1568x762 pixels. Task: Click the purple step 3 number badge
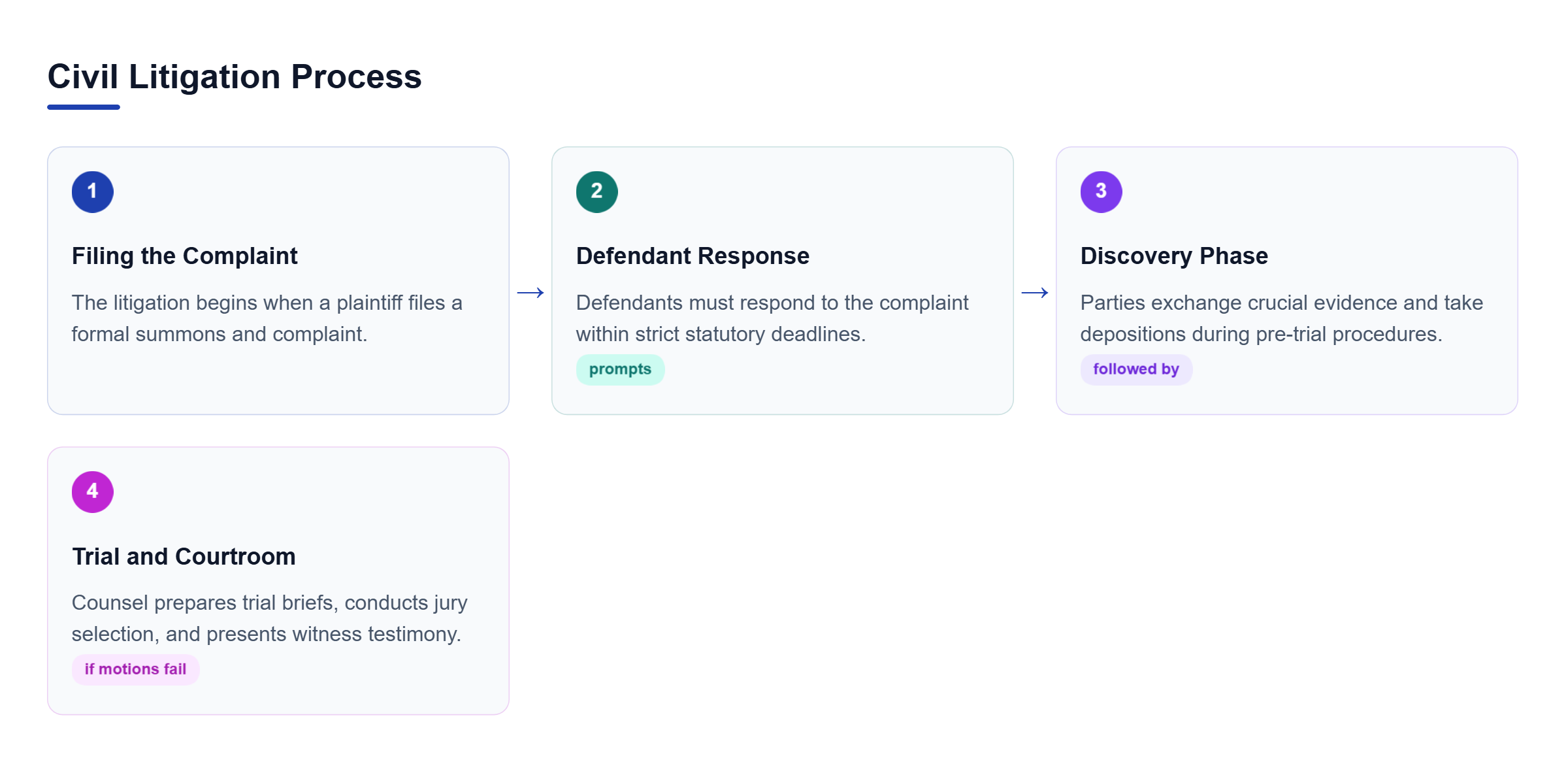[1101, 191]
